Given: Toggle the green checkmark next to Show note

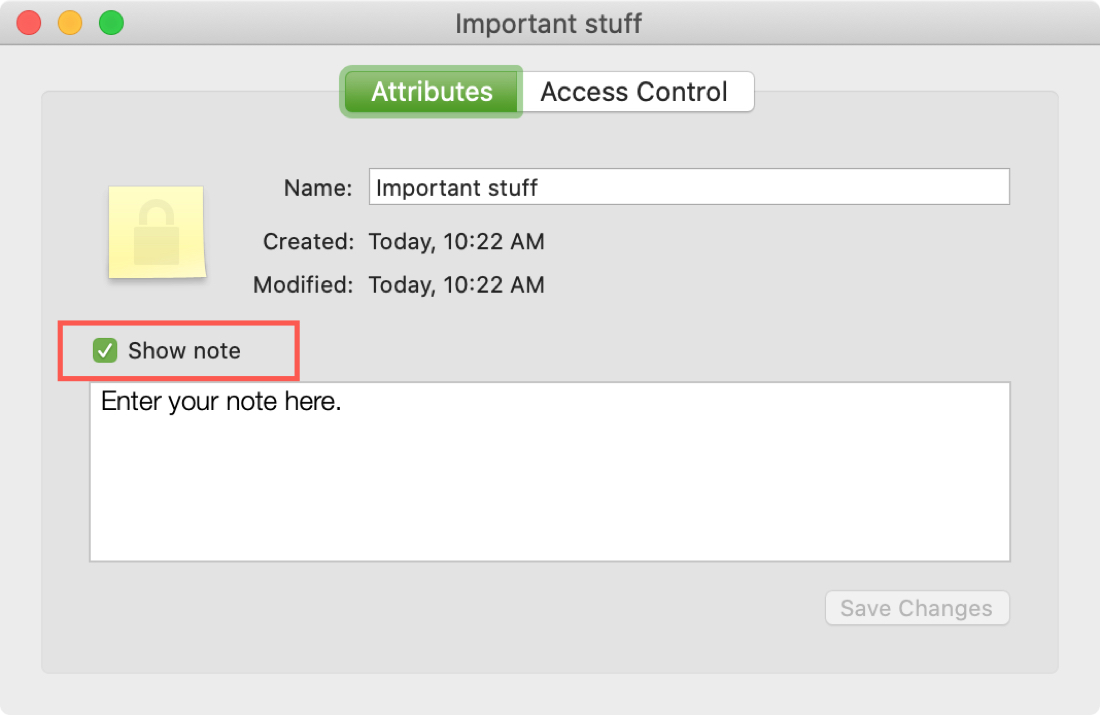Looking at the screenshot, I should point(103,351).
